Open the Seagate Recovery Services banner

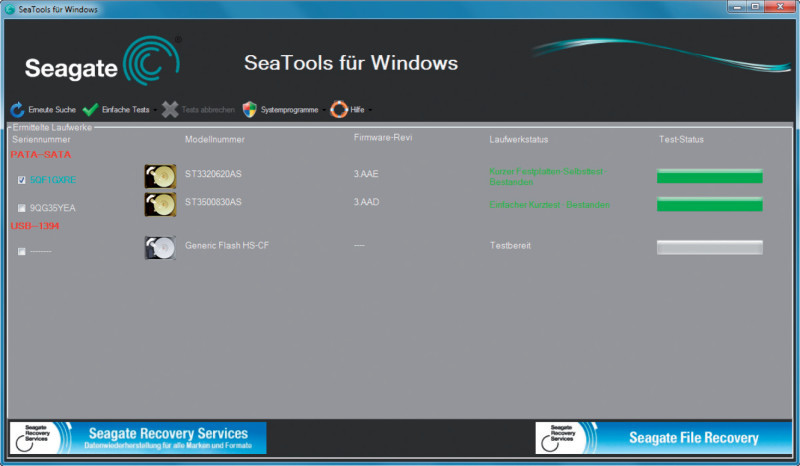click(x=138, y=438)
